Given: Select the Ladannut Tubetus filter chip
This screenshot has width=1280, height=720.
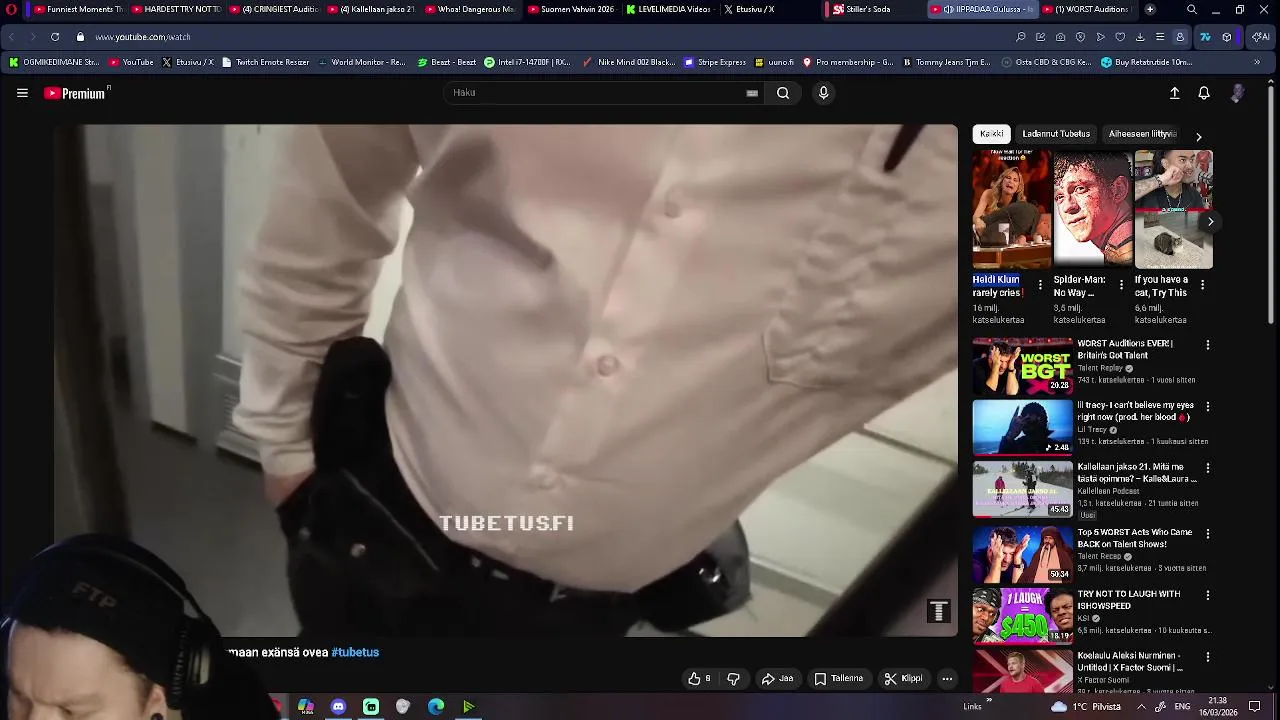Looking at the screenshot, I should [1056, 134].
